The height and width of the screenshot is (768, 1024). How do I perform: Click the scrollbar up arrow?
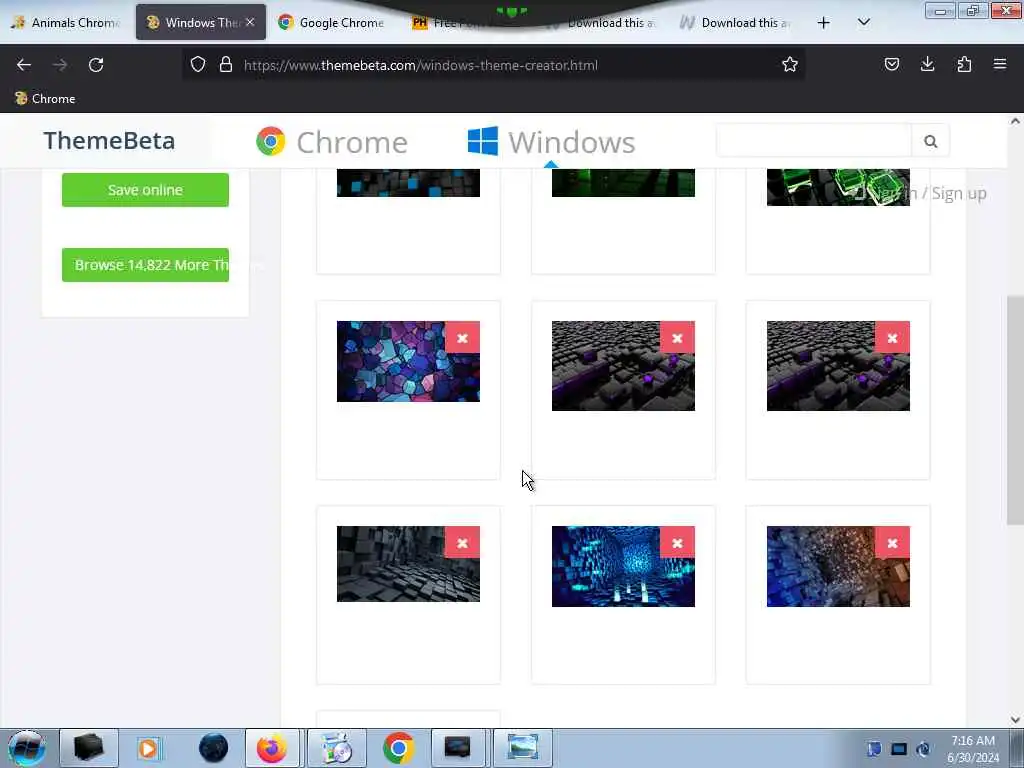[x=1015, y=121]
